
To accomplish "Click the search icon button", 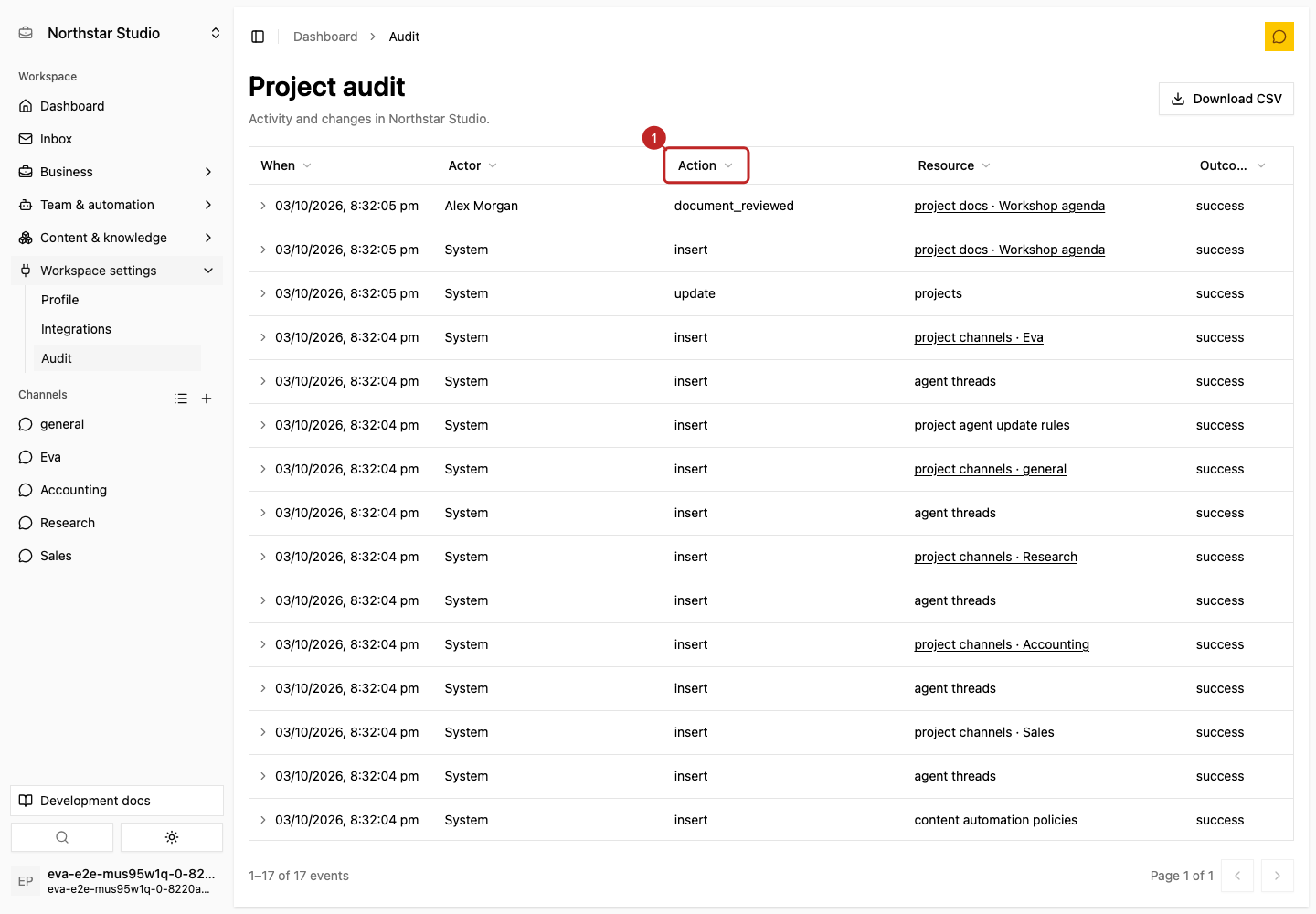I will [62, 837].
